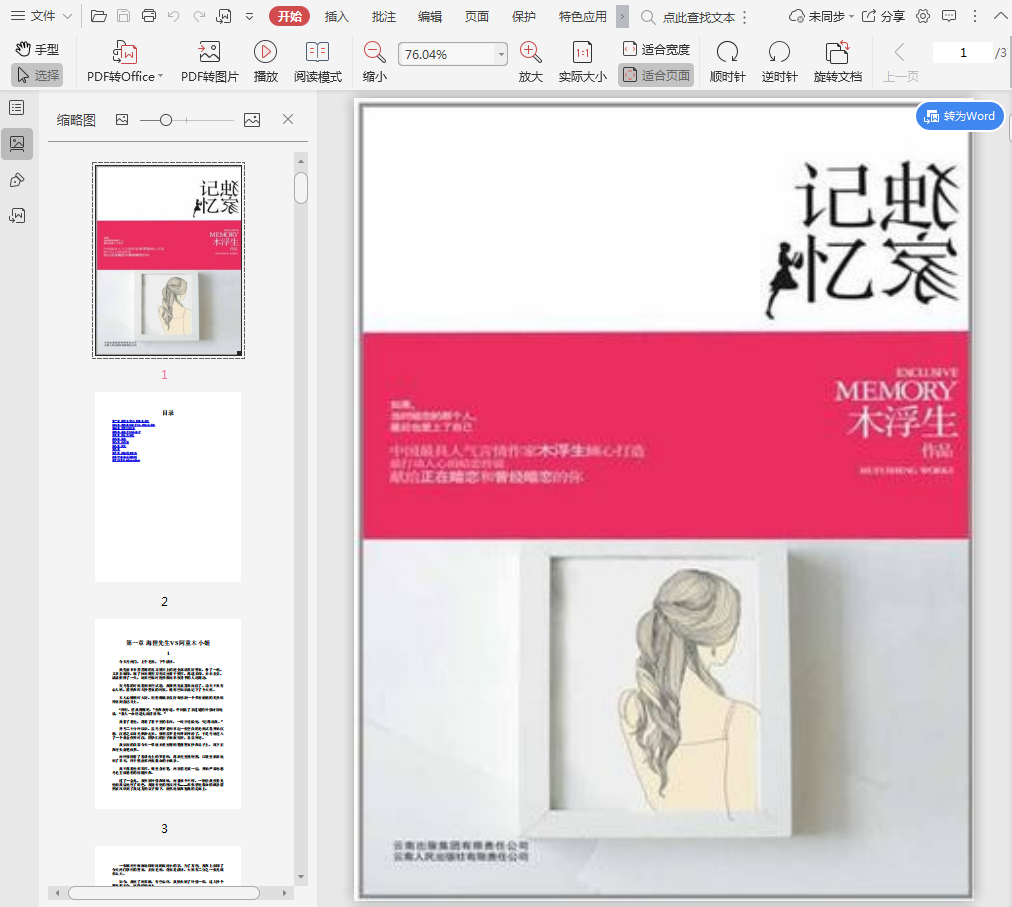Start slideshow with 播放 icon
Viewport: 1012px width, 907px height.
pyautogui.click(x=265, y=53)
